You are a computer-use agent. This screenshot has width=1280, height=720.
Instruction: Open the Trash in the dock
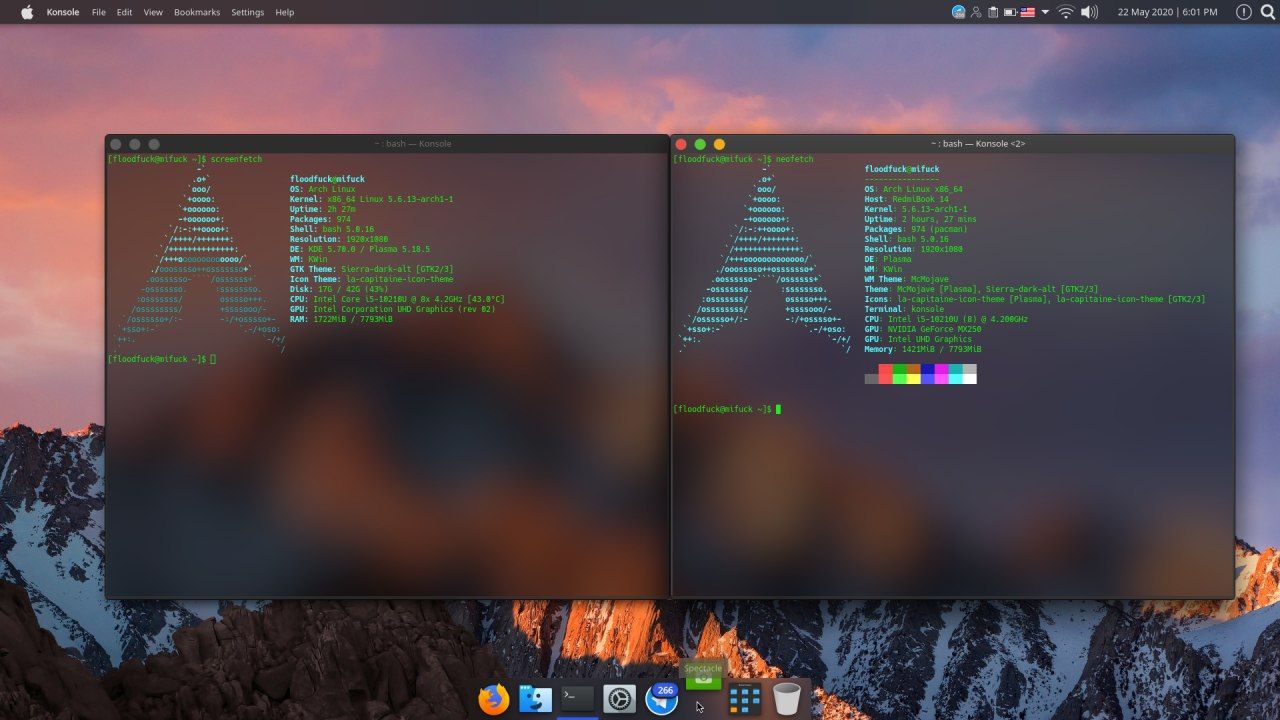coord(787,699)
